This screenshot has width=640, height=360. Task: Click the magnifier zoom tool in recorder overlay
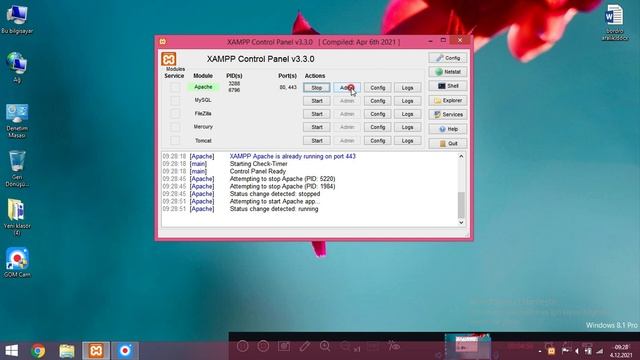click(325, 347)
